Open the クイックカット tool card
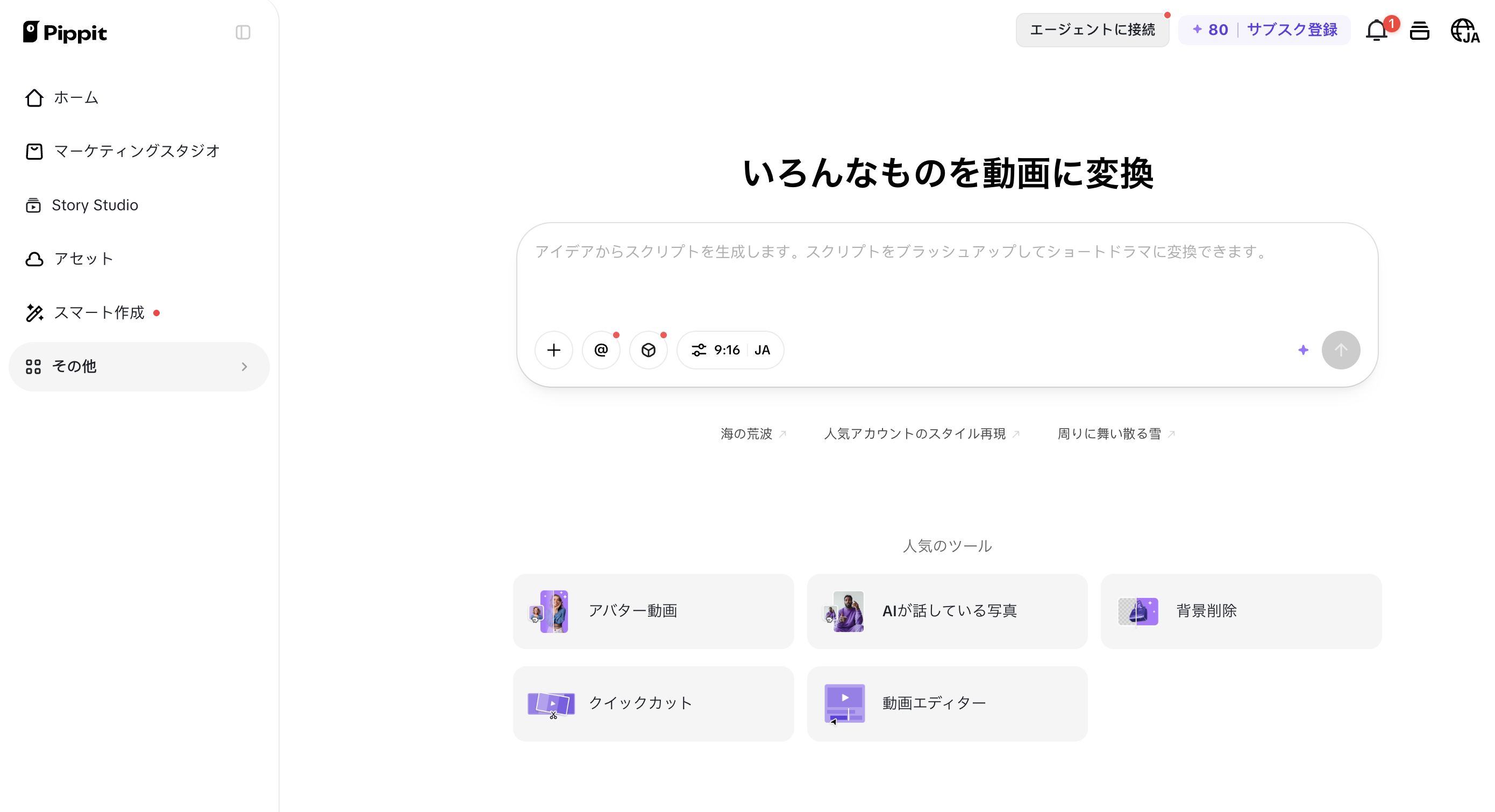 [x=653, y=703]
